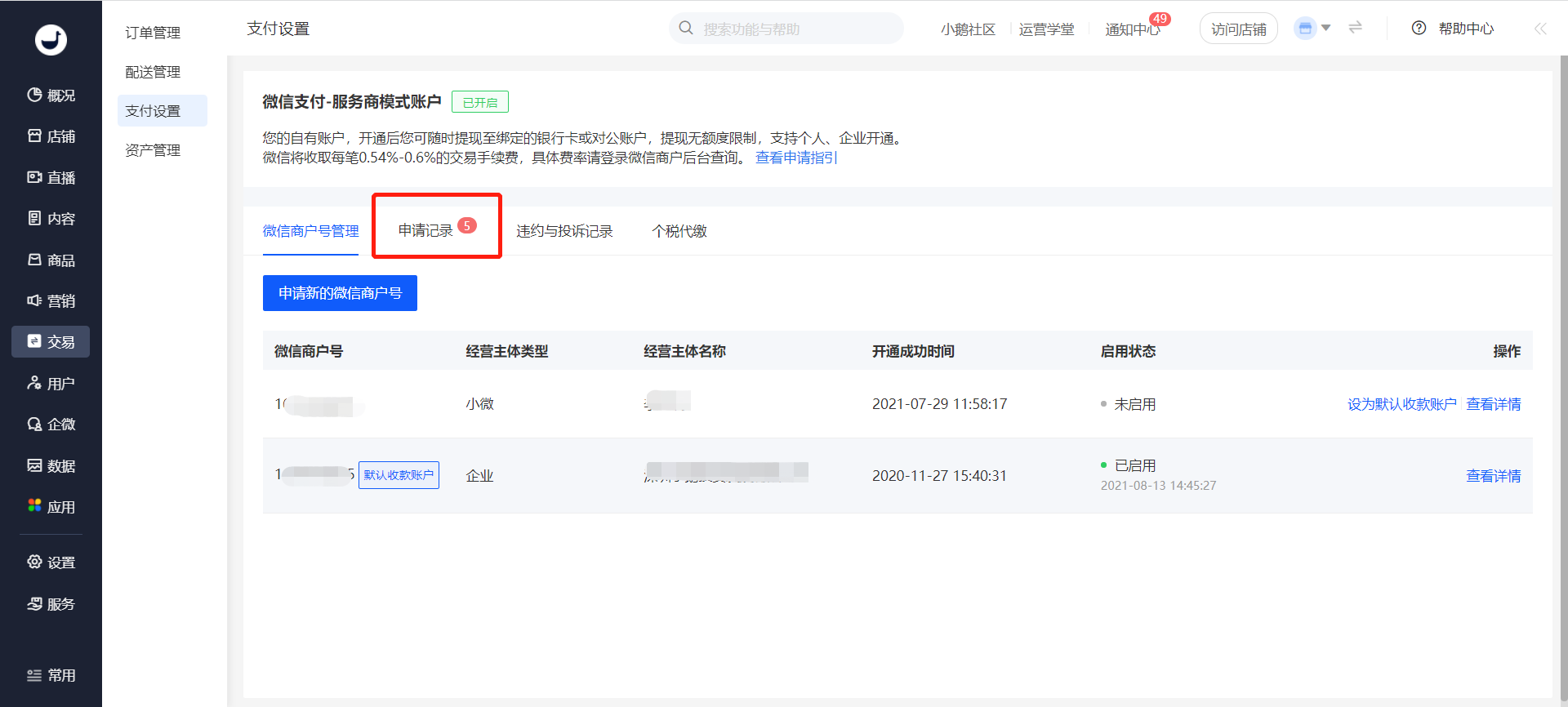Select 支付设置 submenu item
Screen dimensions: 1568x707
(x=162, y=111)
